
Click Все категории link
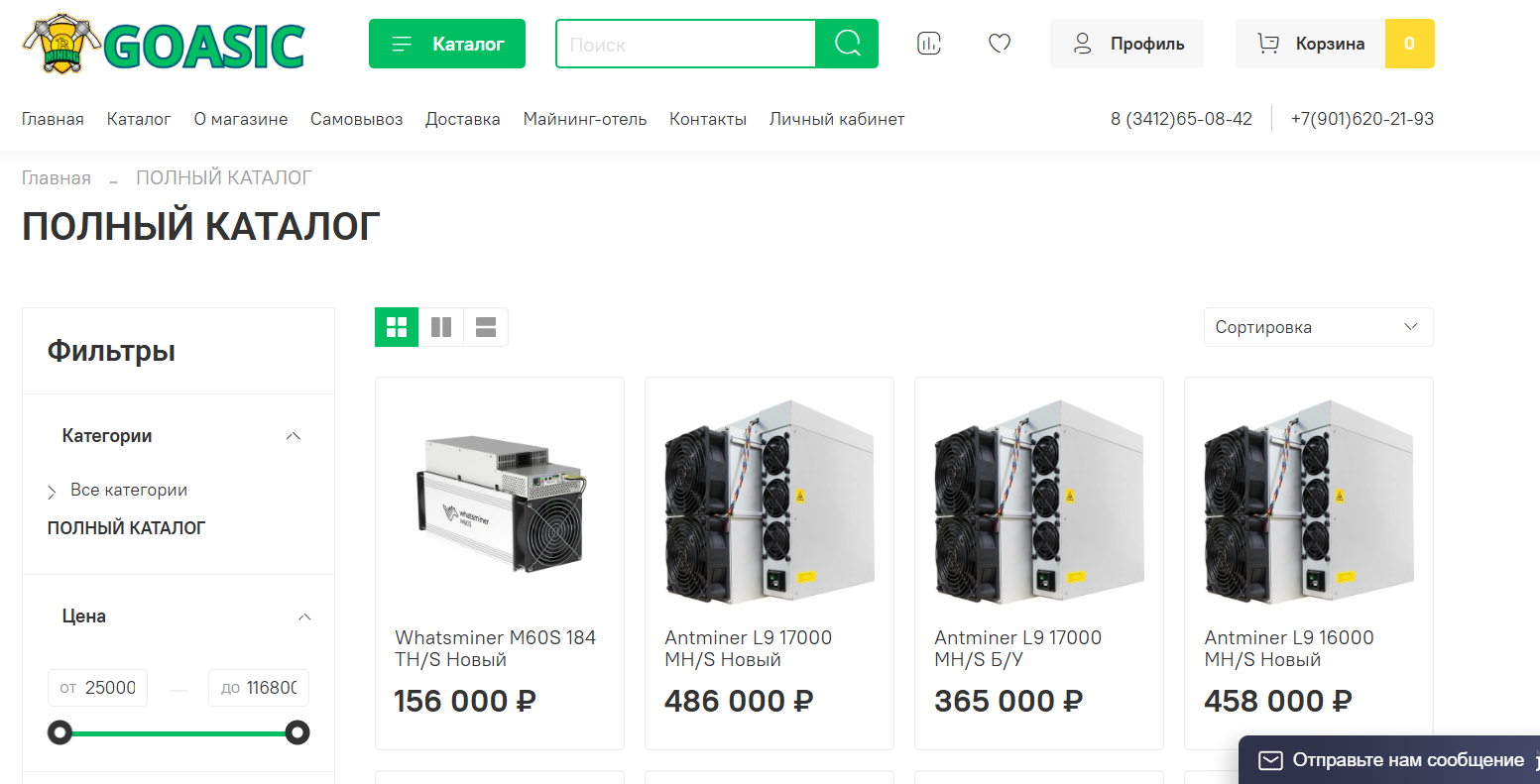pos(129,491)
